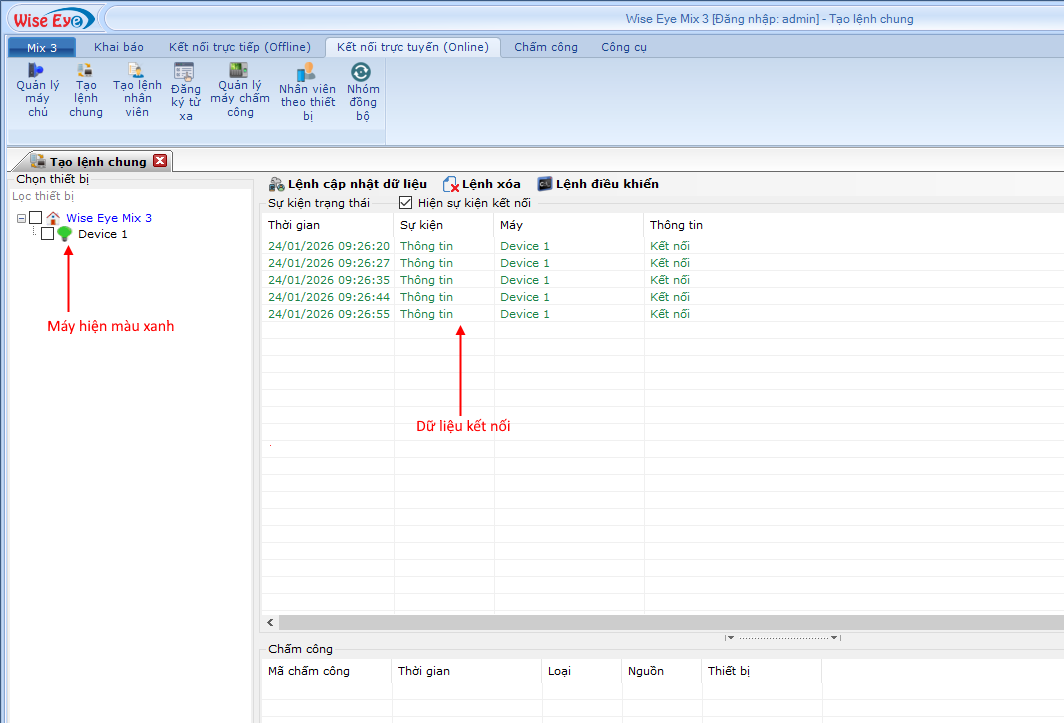Check the Wise Eye Mix 3 checkbox
Screen dimensions: 1064x723
tap(36, 218)
